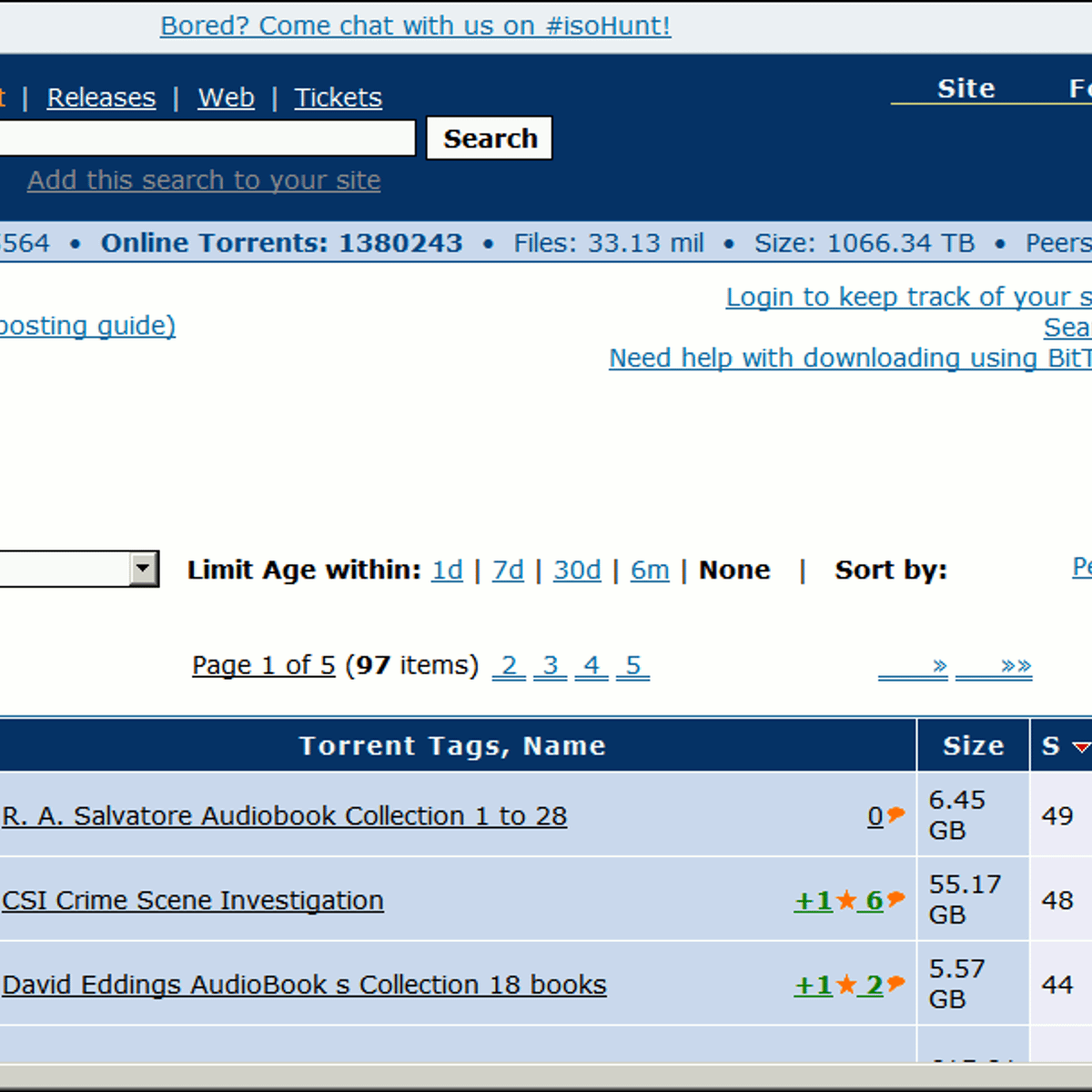Go to results page 2
The image size is (1092, 1092).
[509, 666]
